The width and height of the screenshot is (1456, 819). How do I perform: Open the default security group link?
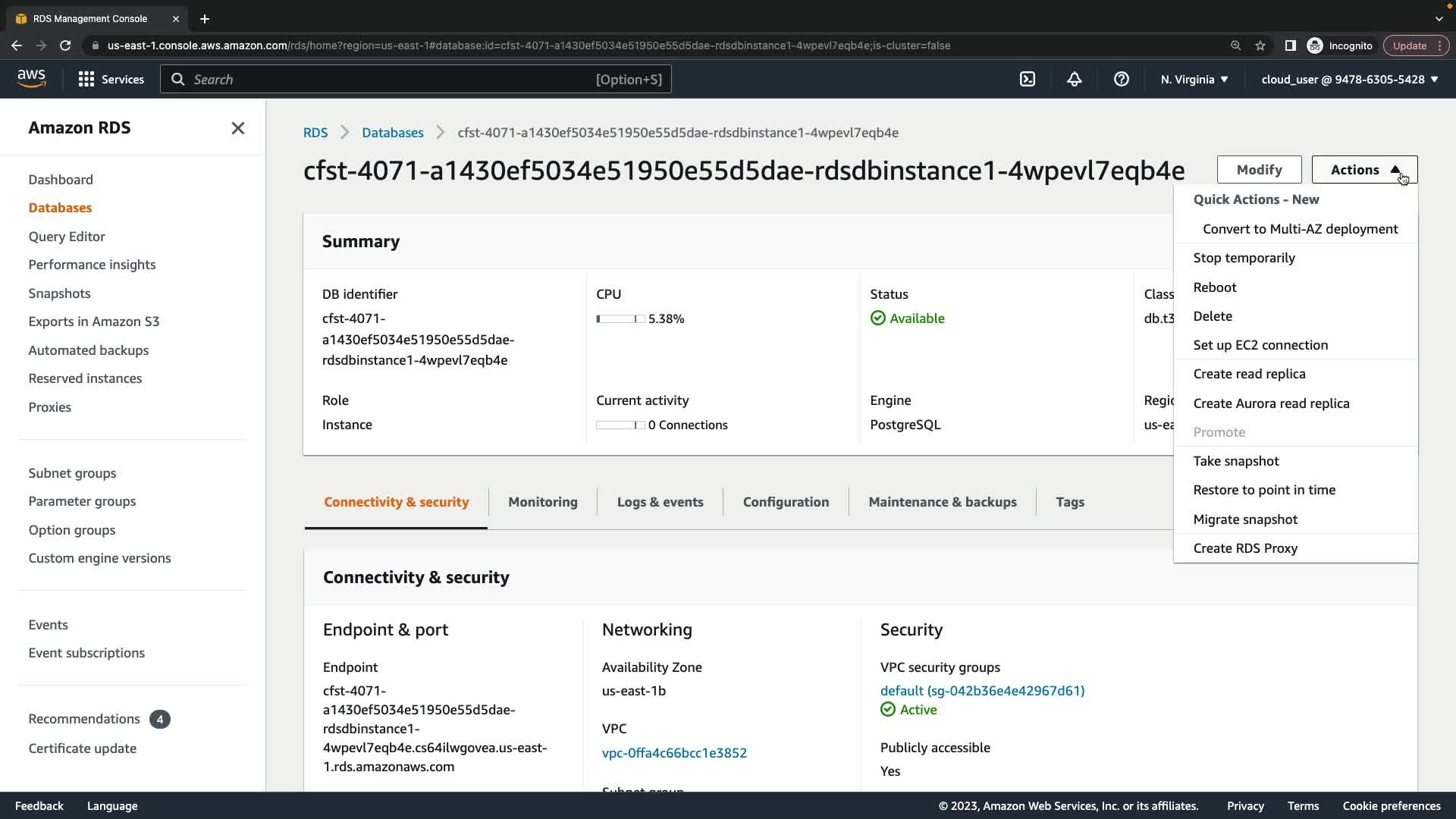(x=982, y=691)
